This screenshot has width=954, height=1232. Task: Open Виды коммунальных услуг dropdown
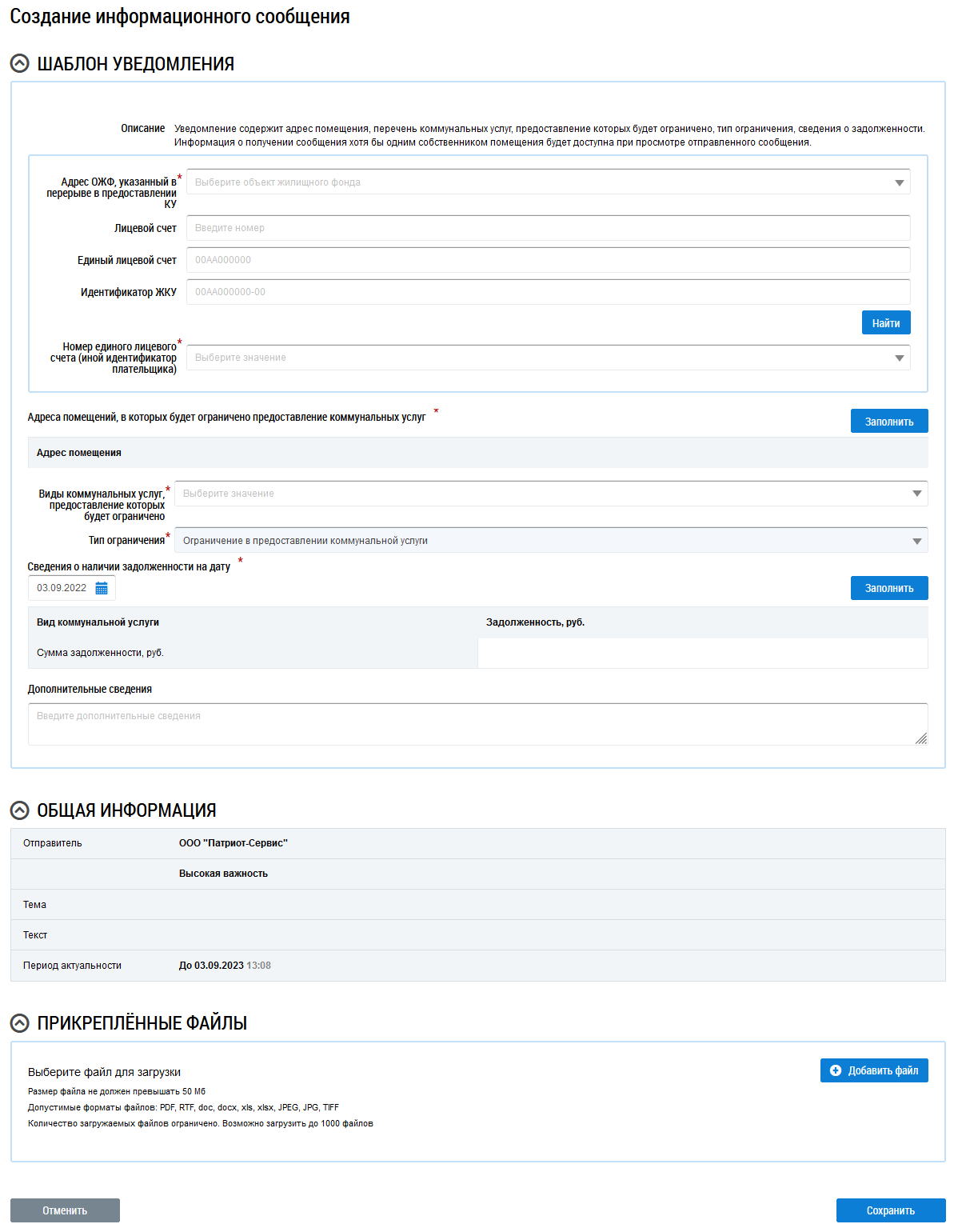(x=550, y=494)
